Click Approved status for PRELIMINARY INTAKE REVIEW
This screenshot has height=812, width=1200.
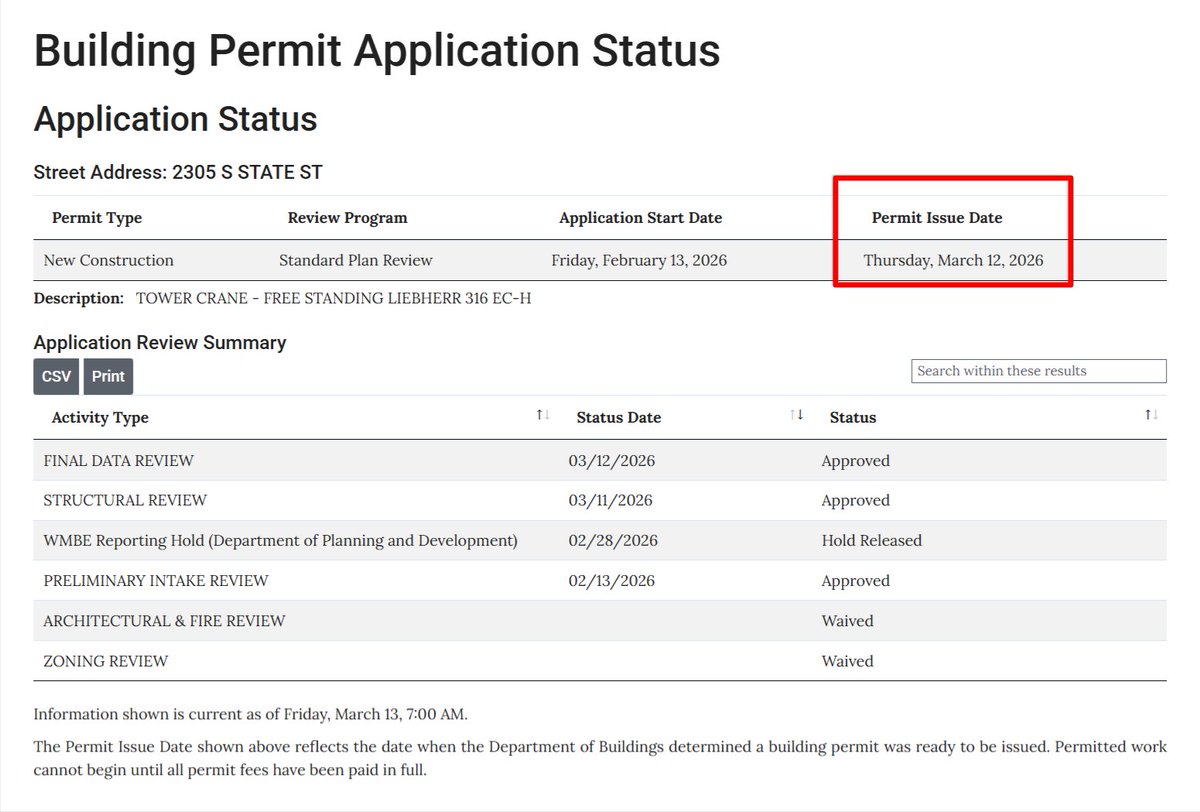pos(856,581)
